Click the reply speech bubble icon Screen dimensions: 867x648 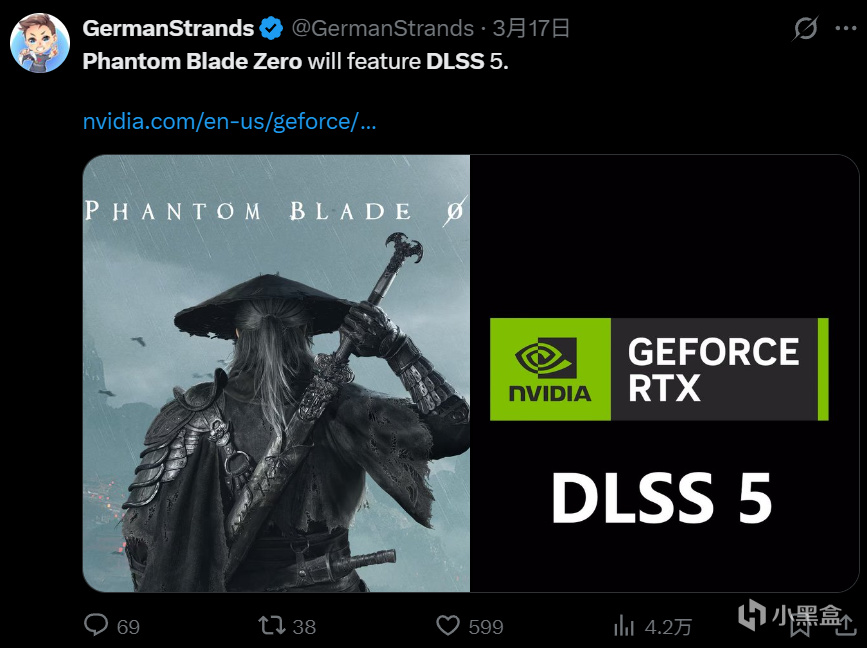96,625
